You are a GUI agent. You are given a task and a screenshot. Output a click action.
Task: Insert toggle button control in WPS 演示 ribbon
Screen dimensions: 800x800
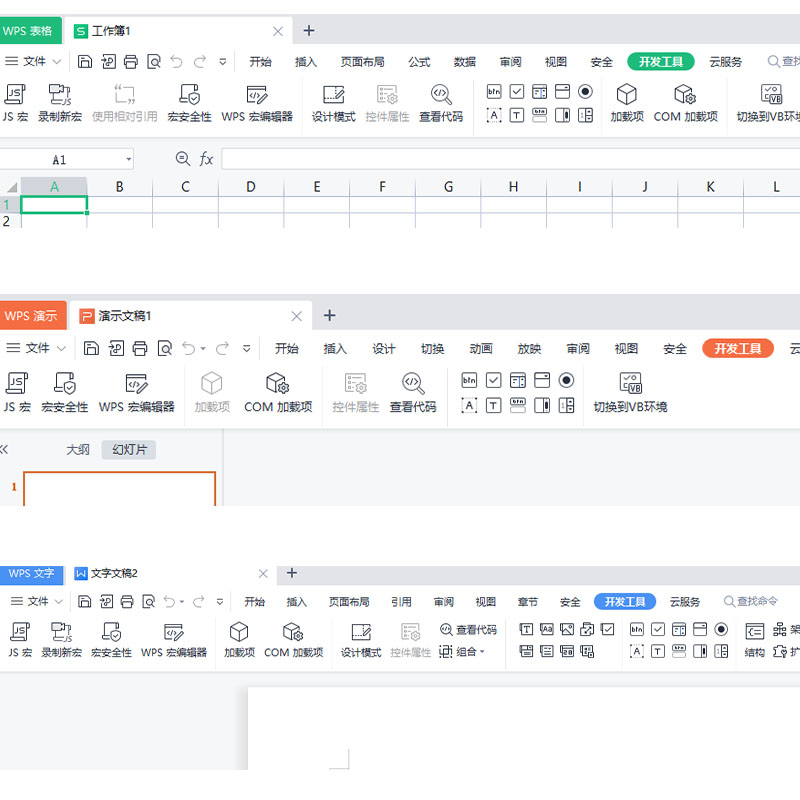coord(517,405)
